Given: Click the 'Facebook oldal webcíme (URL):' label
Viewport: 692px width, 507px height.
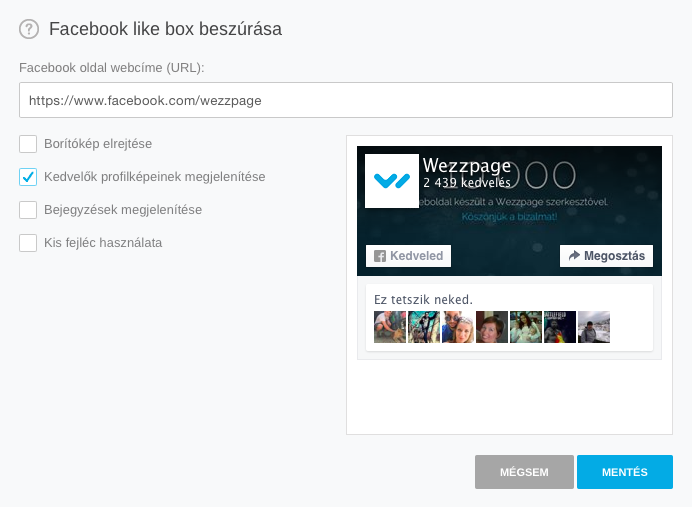Looking at the screenshot, I should (x=112, y=68).
